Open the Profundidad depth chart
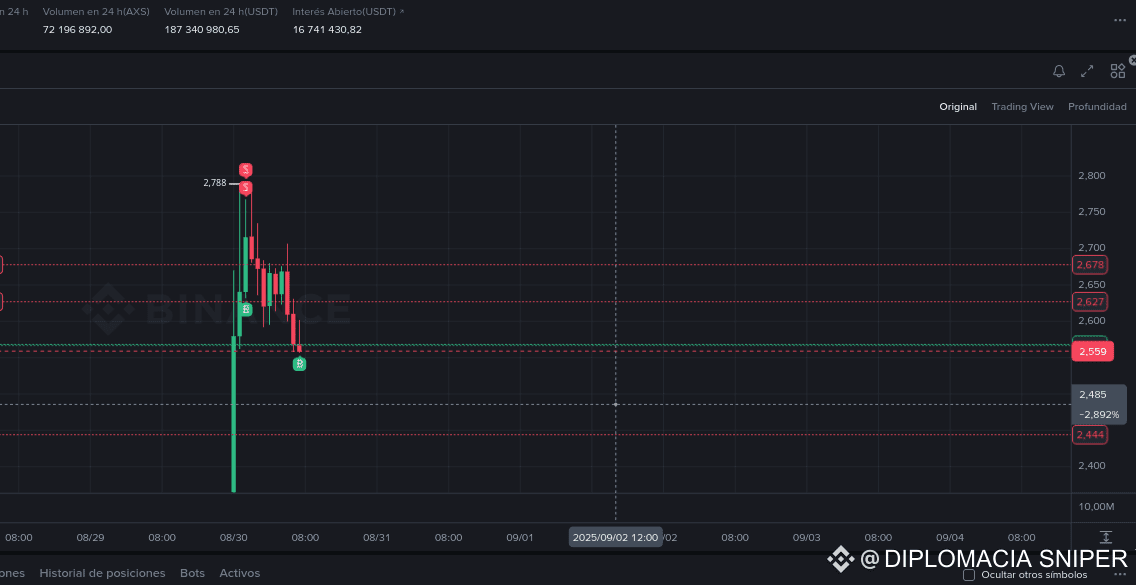Viewport: 1136px width, 585px height. 1097,107
